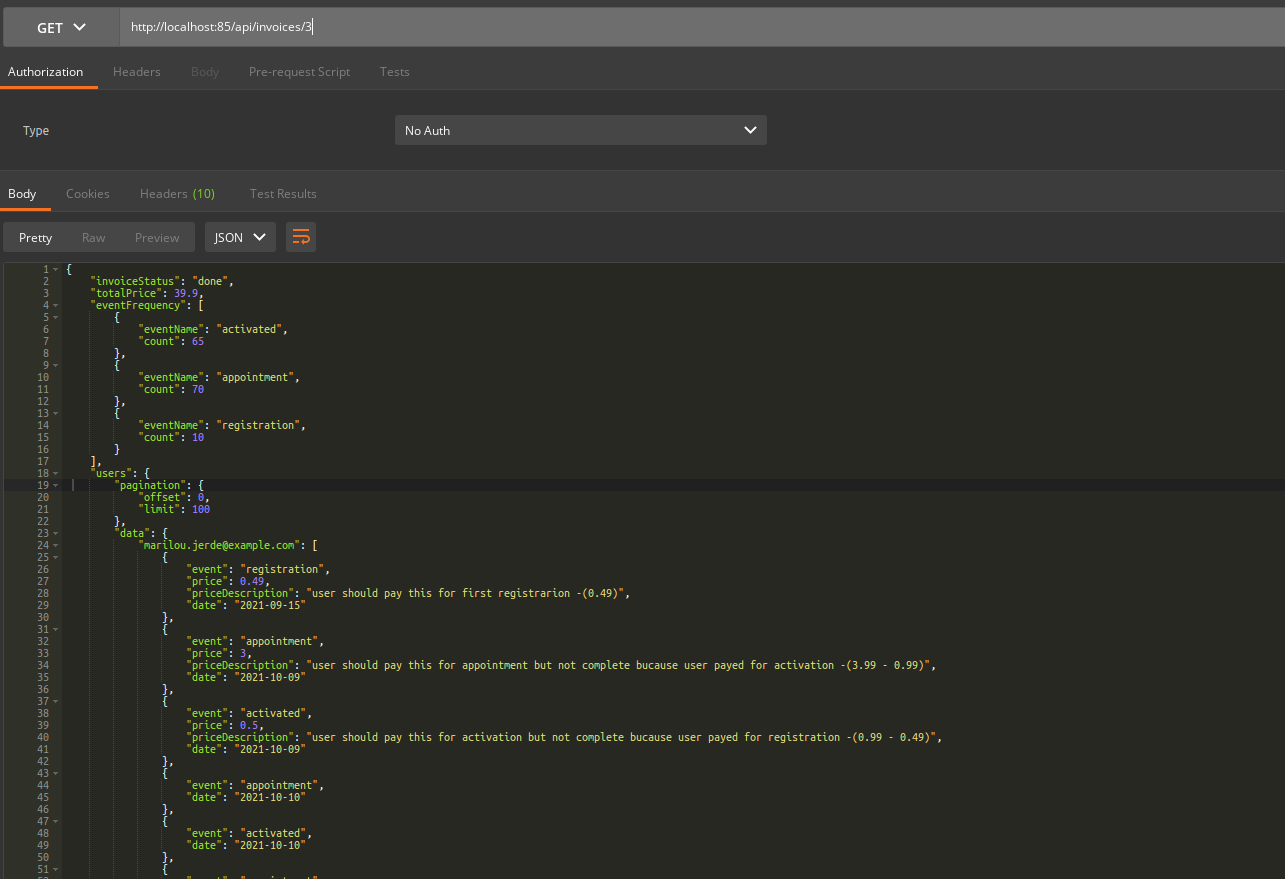Click the request URL input field
This screenshot has width=1285, height=879.
(x=702, y=27)
